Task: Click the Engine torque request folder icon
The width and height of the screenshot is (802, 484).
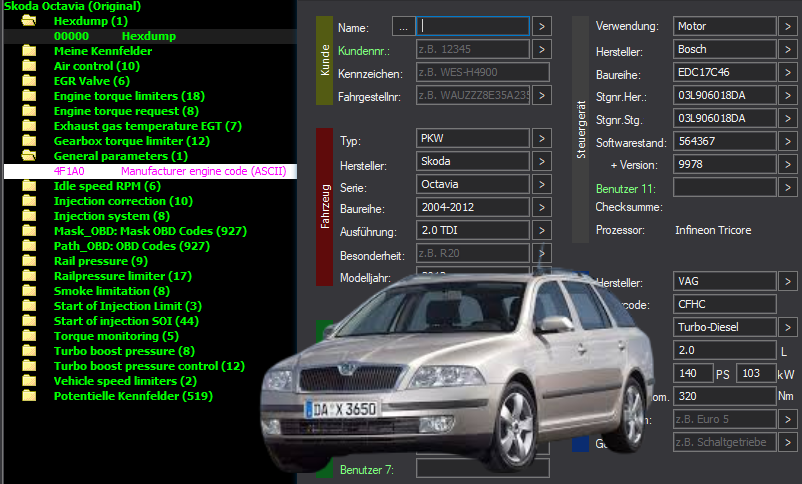Action: pos(29,111)
